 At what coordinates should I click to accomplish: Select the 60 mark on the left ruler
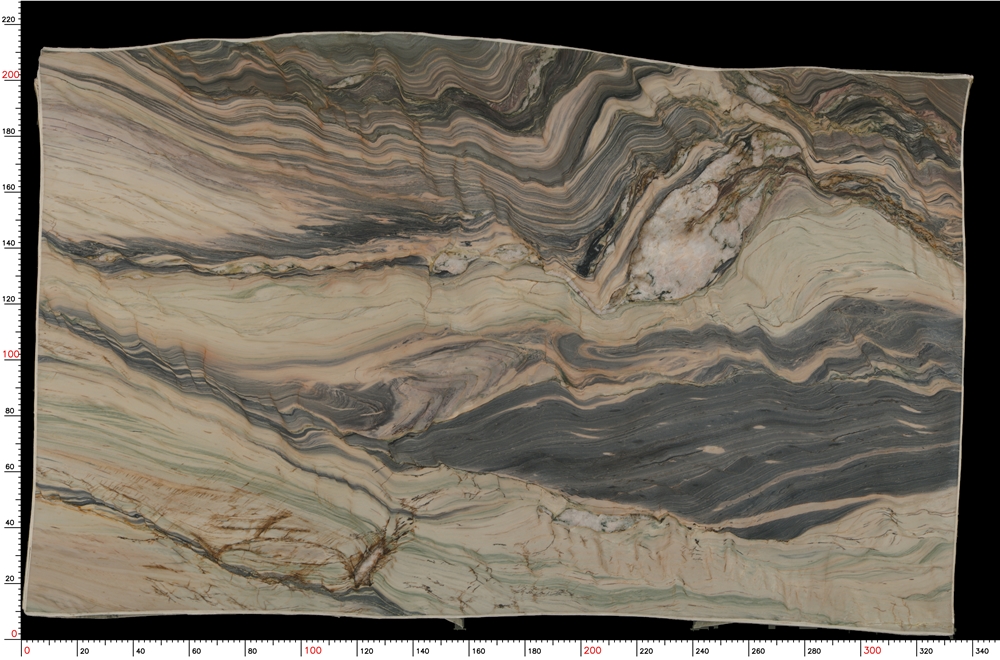click(x=8, y=464)
